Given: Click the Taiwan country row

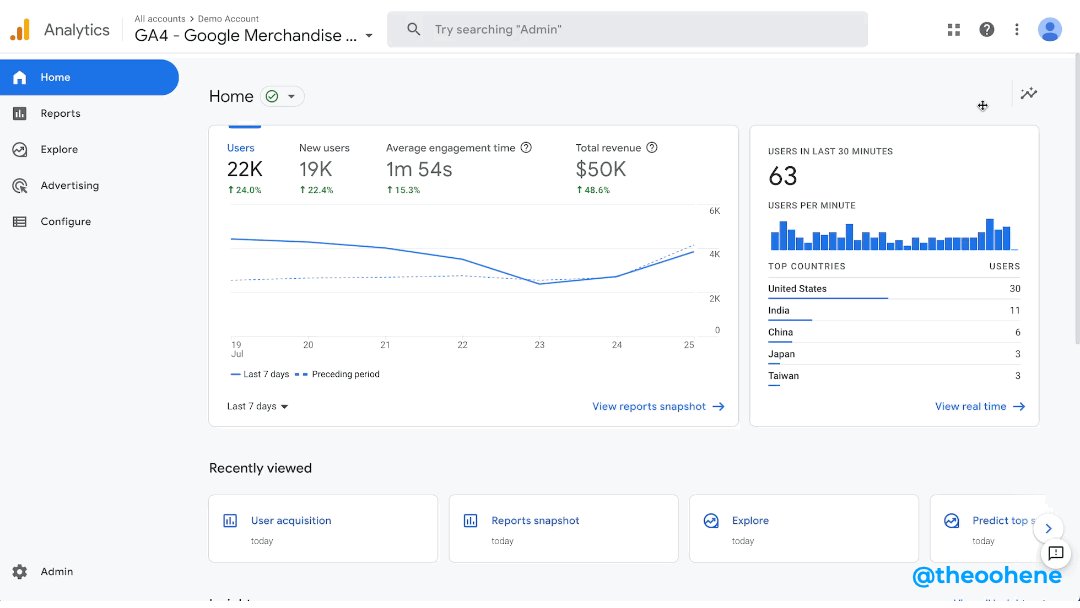Looking at the screenshot, I should point(894,376).
